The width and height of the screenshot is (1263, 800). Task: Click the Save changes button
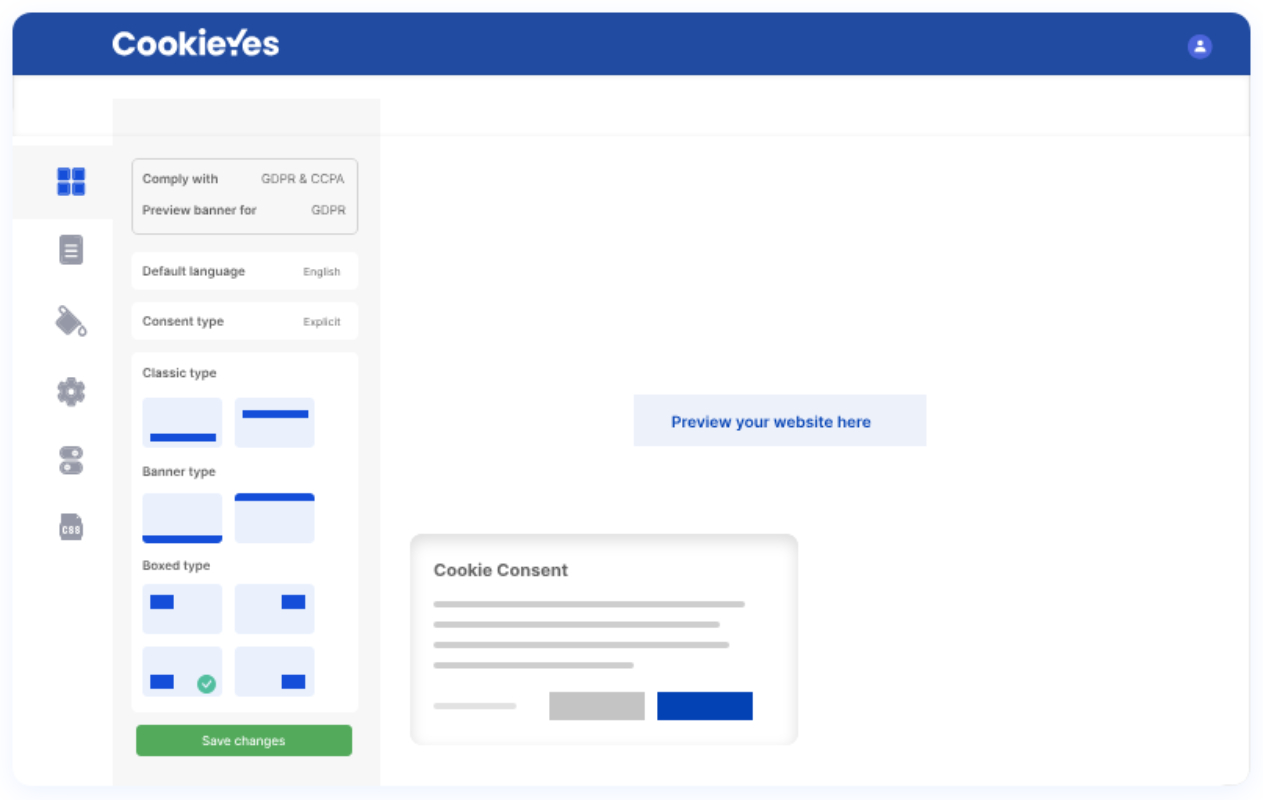244,741
